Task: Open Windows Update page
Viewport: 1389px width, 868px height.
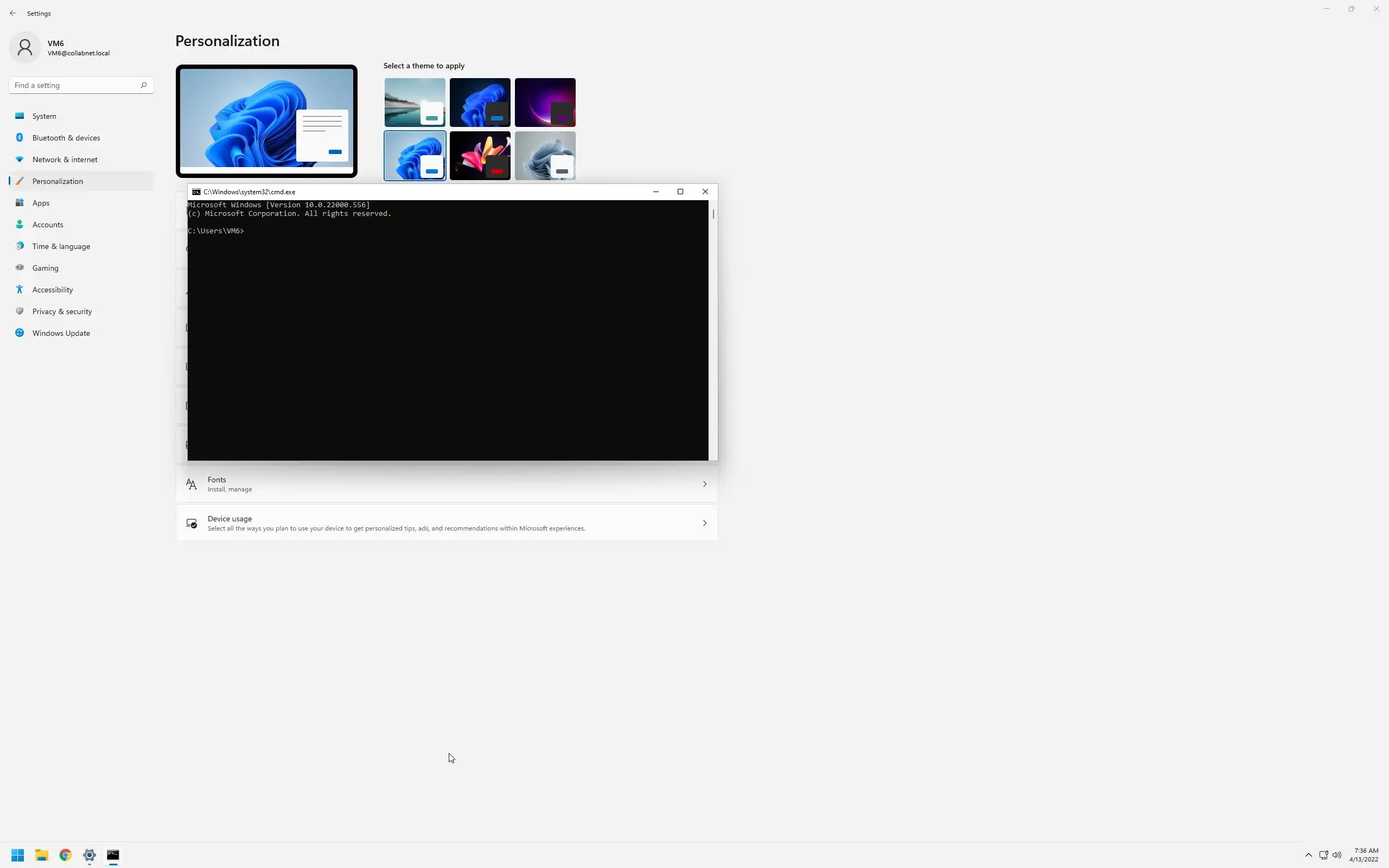Action: [x=61, y=333]
